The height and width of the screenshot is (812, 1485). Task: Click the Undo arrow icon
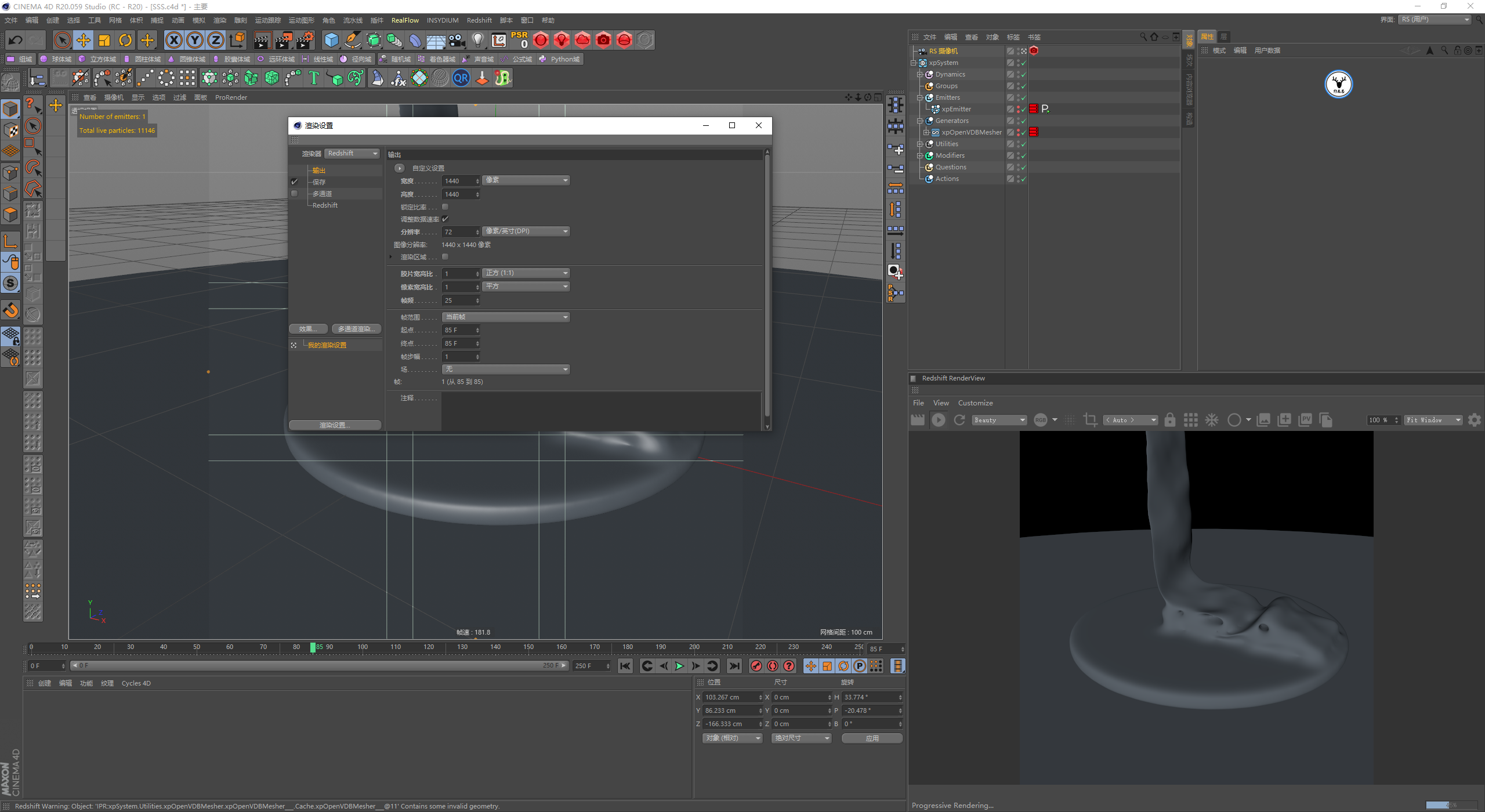[x=16, y=40]
